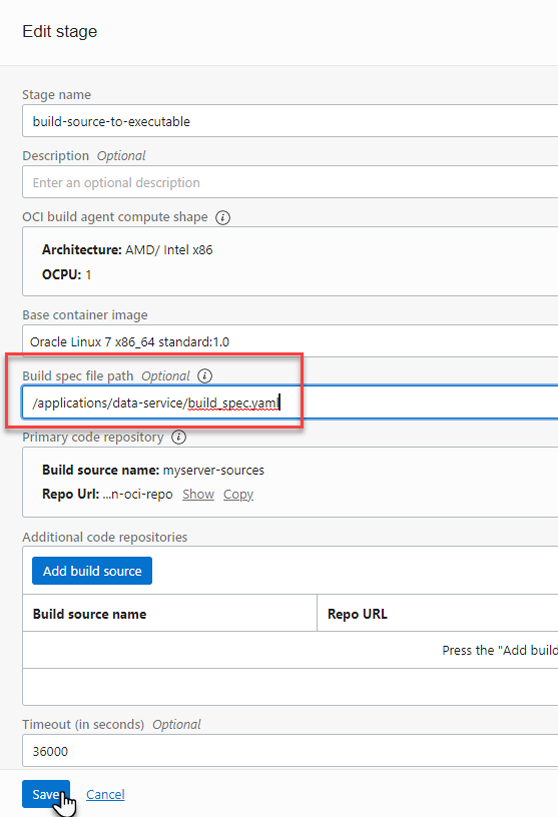The image size is (558, 817).
Task: Add a build source
Action: point(92,571)
